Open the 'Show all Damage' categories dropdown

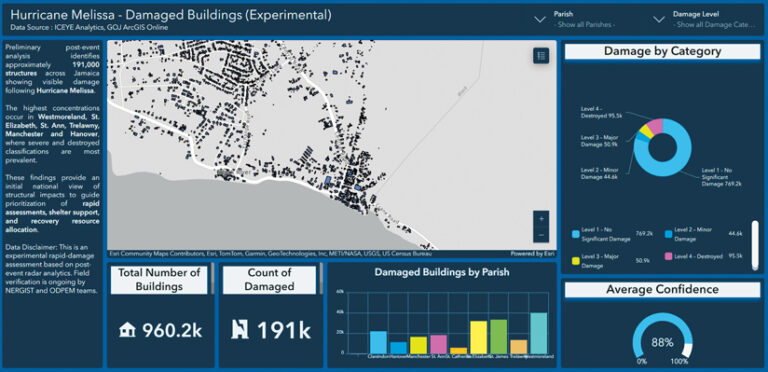pos(714,24)
